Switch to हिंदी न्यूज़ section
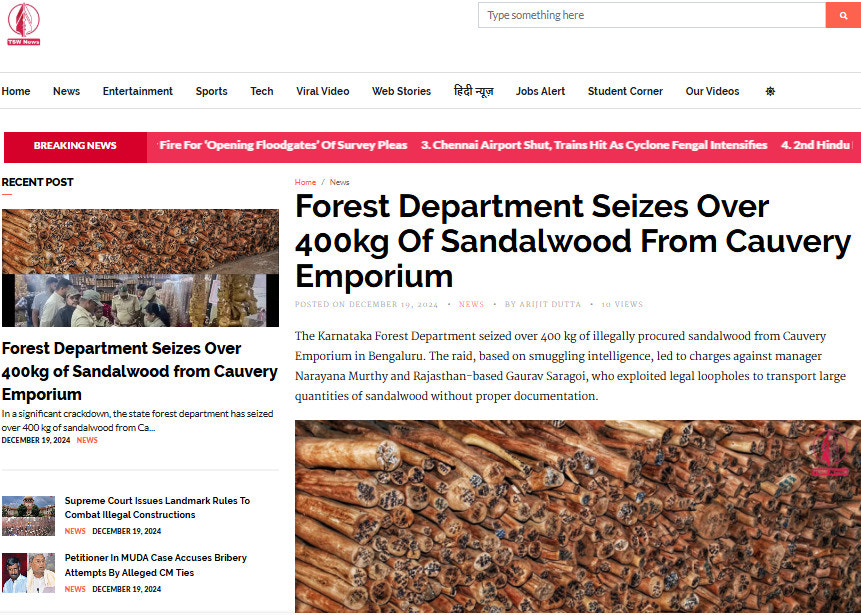This screenshot has height=615, width=861. [x=473, y=92]
